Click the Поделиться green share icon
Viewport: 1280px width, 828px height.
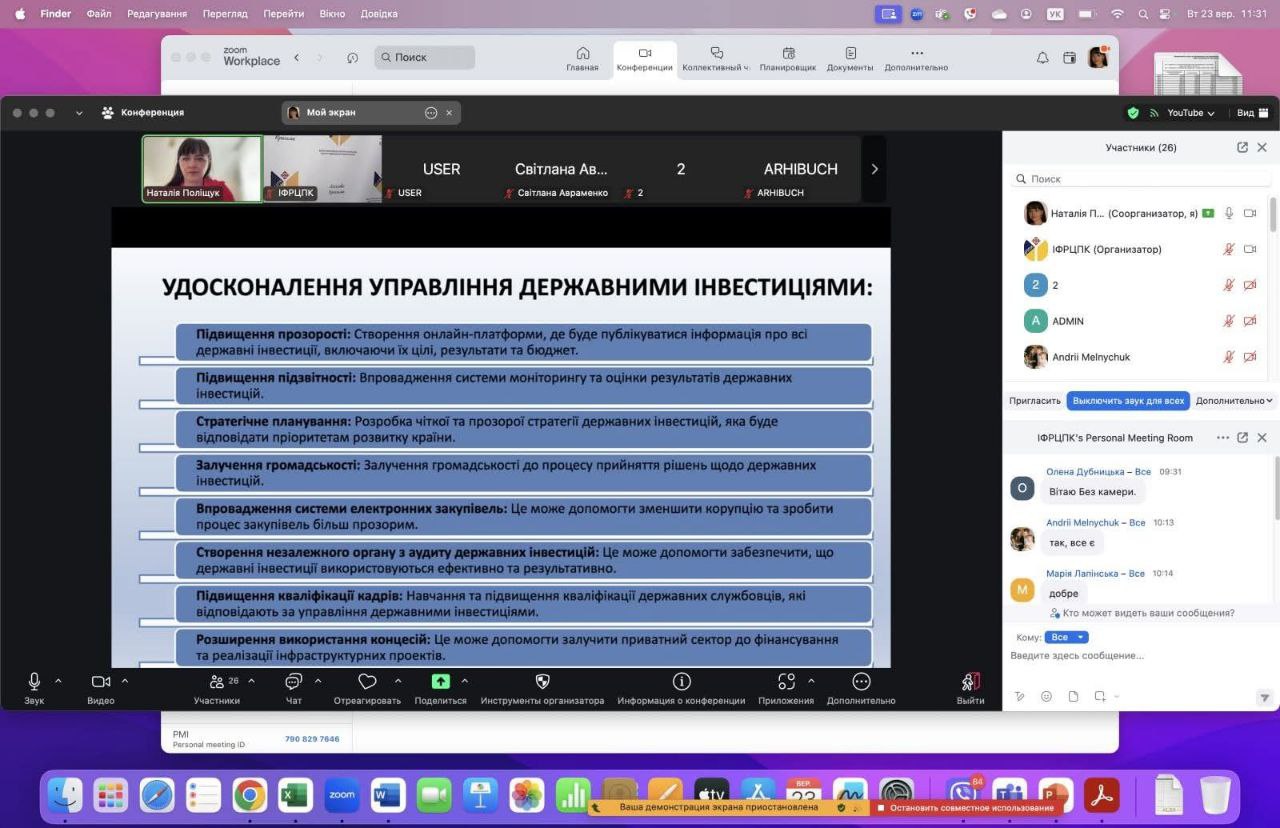(440, 682)
